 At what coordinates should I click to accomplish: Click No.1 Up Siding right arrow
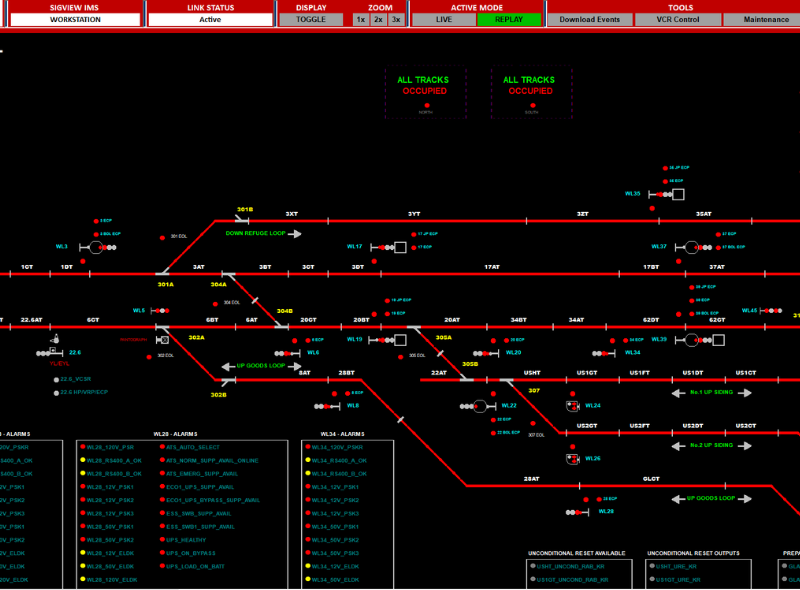745,393
